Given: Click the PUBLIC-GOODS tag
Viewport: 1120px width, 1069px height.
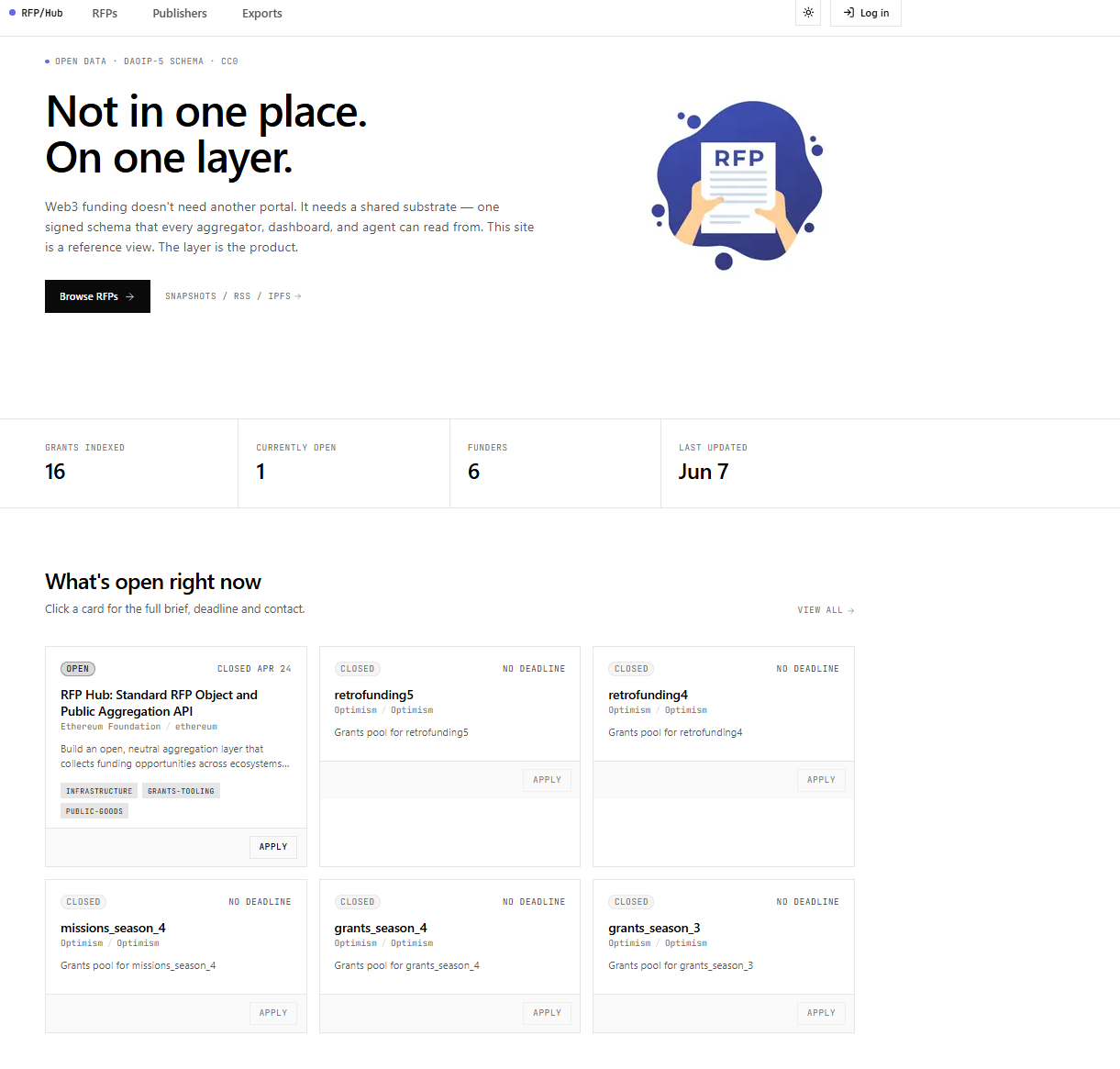Looking at the screenshot, I should (x=94, y=811).
